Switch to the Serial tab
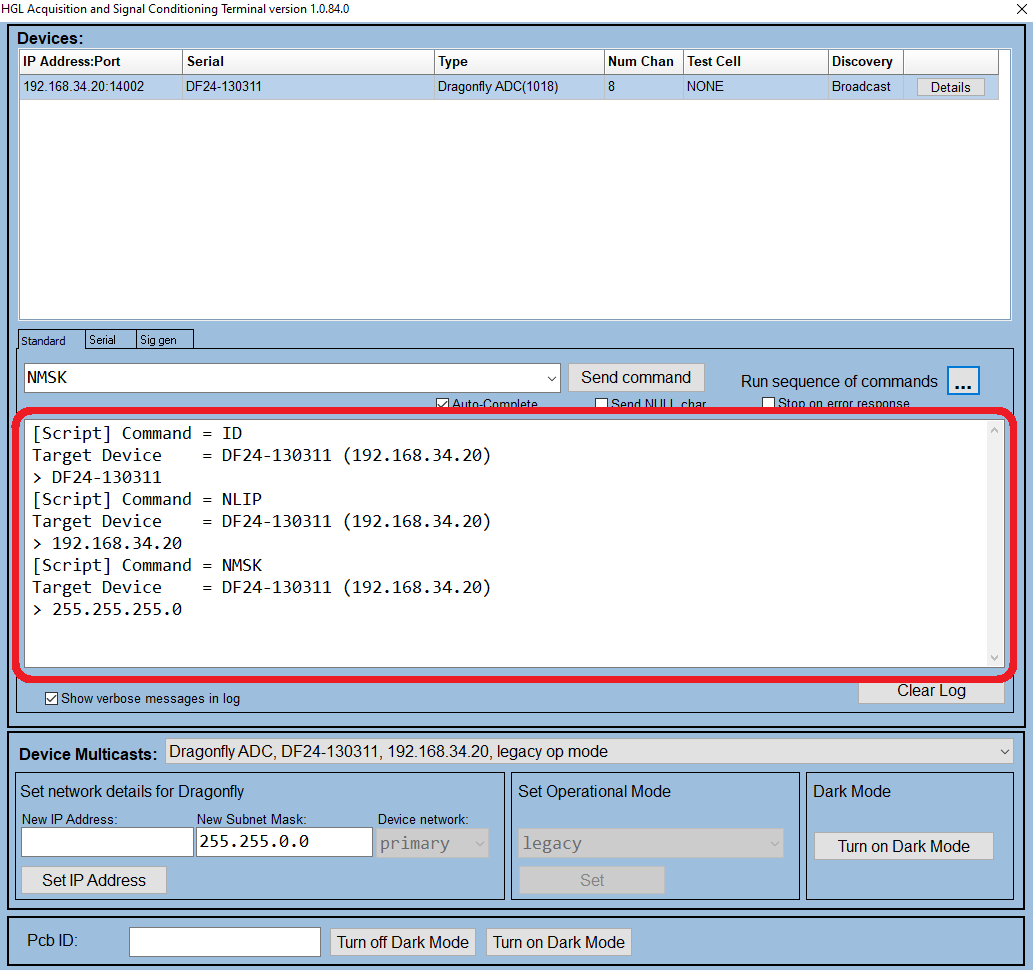This screenshot has height=970, width=1033. pyautogui.click(x=110, y=339)
